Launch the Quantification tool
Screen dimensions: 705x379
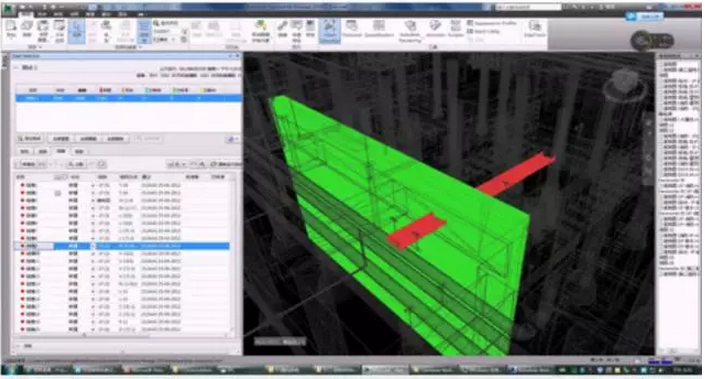point(379,29)
